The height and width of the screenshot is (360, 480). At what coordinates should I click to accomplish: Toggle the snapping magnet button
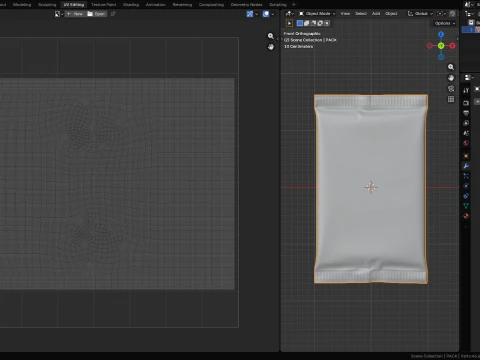(452, 14)
